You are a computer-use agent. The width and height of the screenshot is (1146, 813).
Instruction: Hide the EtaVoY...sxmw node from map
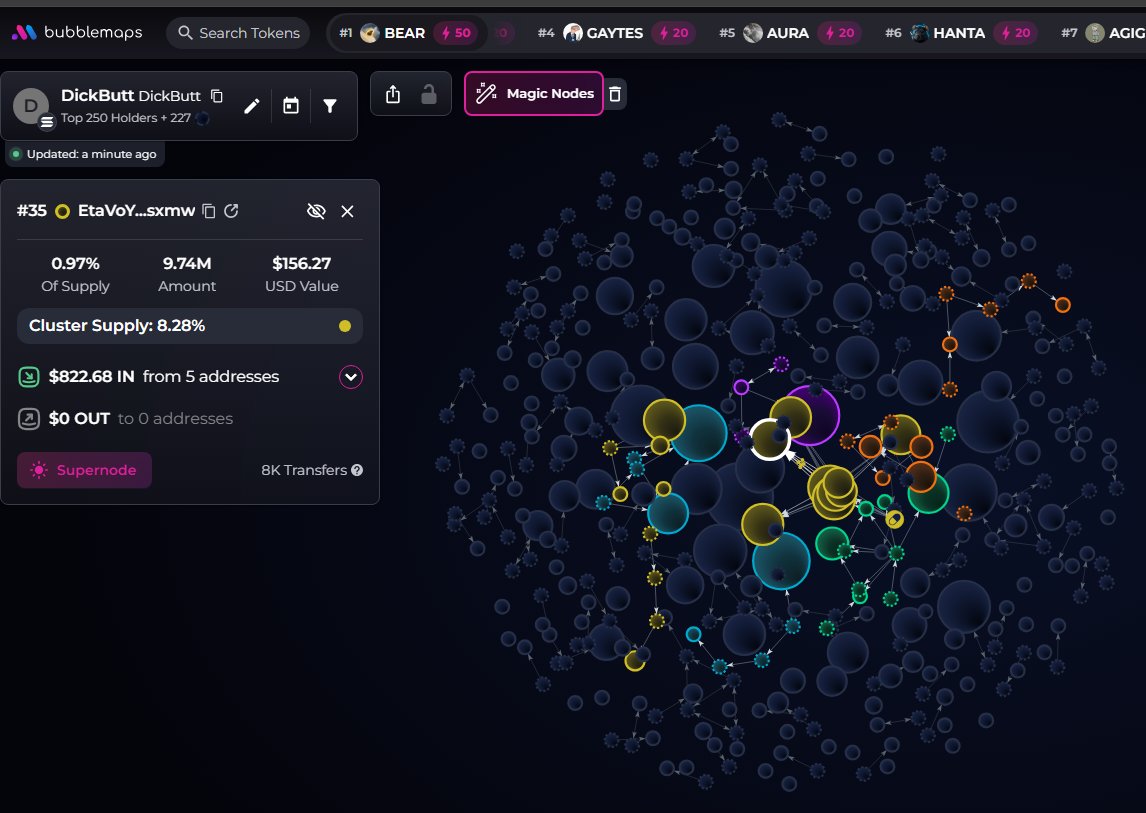click(316, 211)
